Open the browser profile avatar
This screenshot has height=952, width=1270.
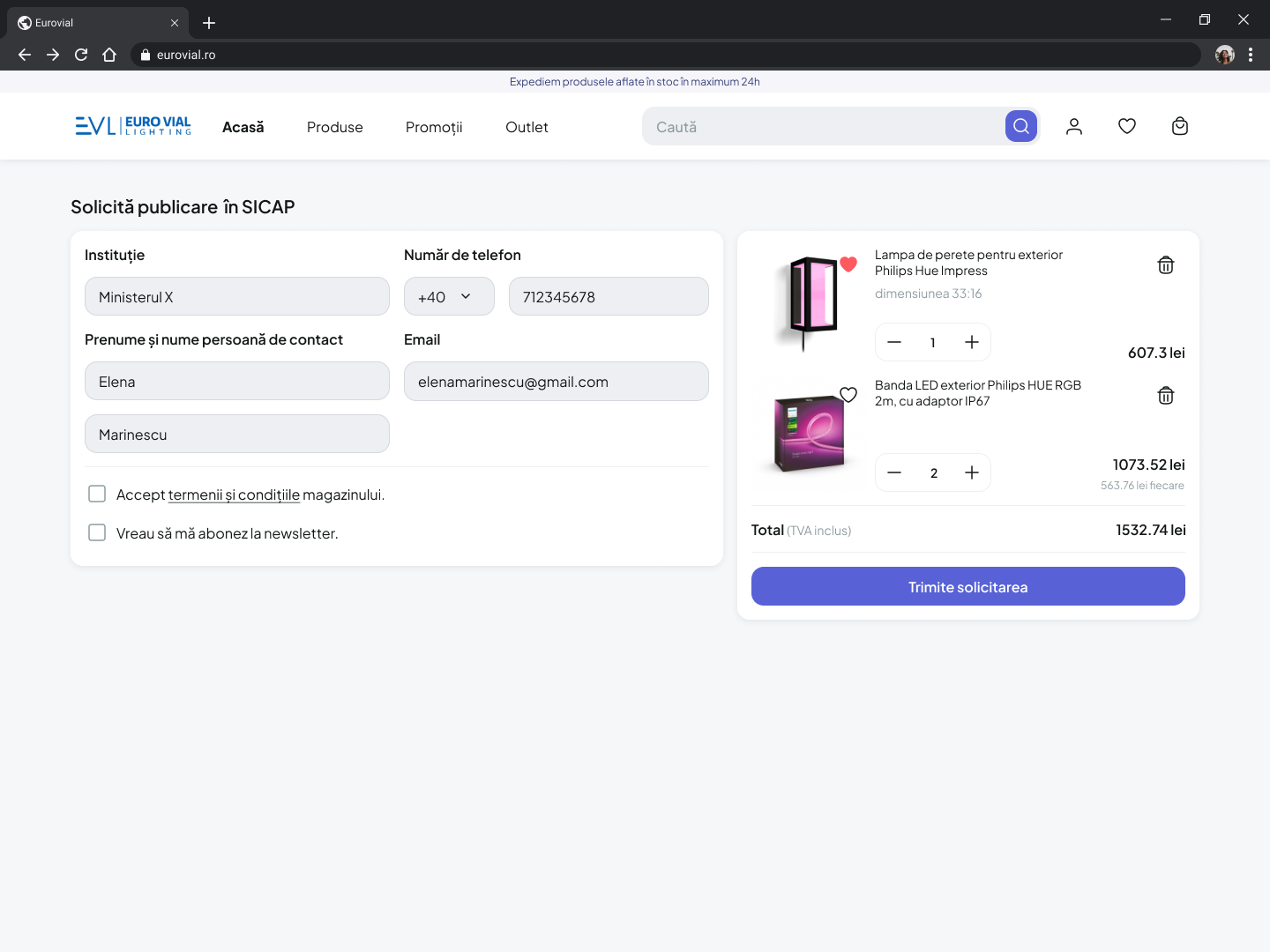[x=1225, y=55]
